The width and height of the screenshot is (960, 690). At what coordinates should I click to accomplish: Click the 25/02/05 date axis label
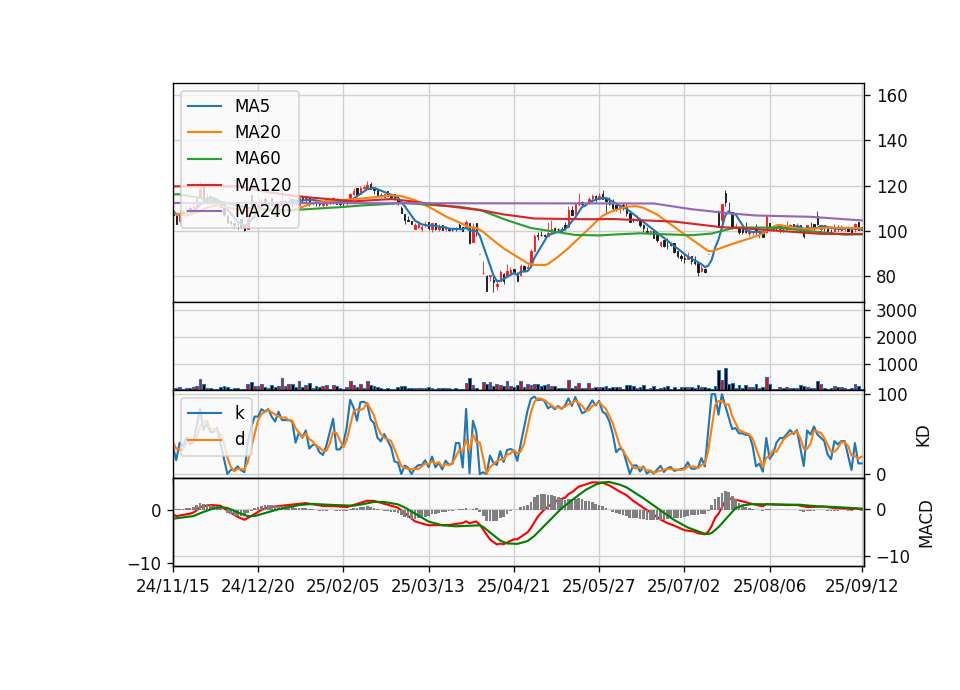343,586
